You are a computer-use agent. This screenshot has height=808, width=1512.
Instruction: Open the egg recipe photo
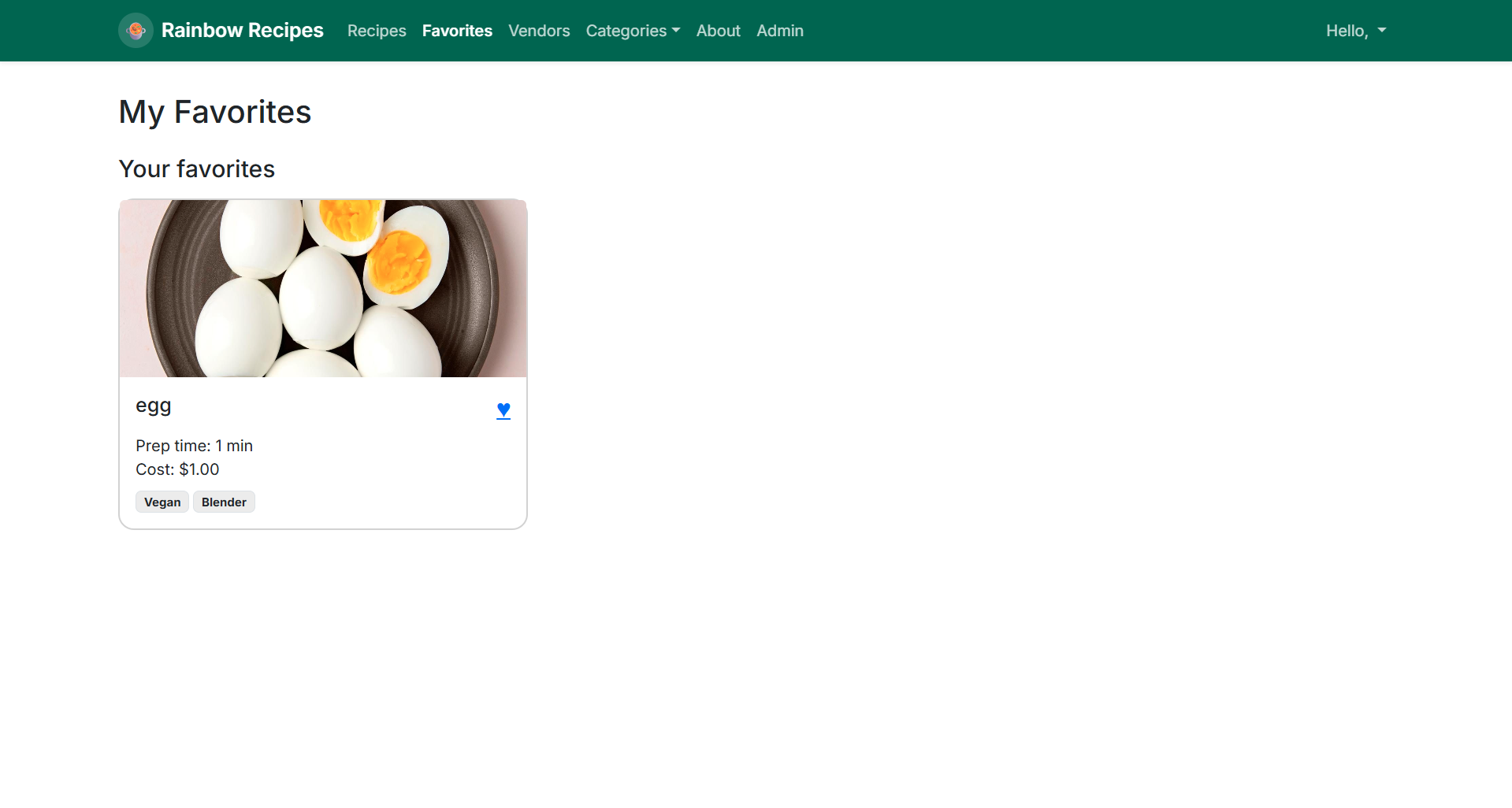323,288
